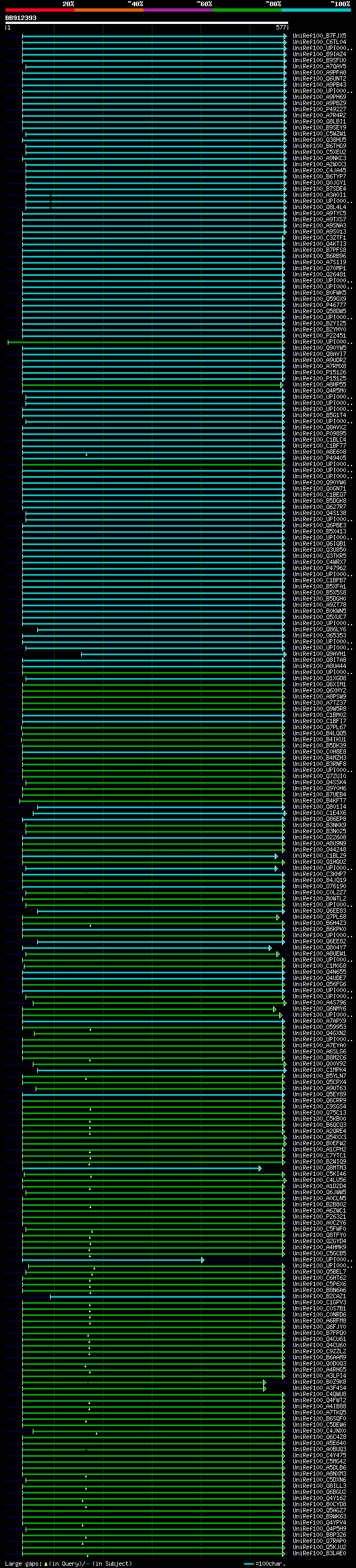Click the cyan ~100% identity legend segment
This screenshot has height=1568, width=356.
coord(316,10)
